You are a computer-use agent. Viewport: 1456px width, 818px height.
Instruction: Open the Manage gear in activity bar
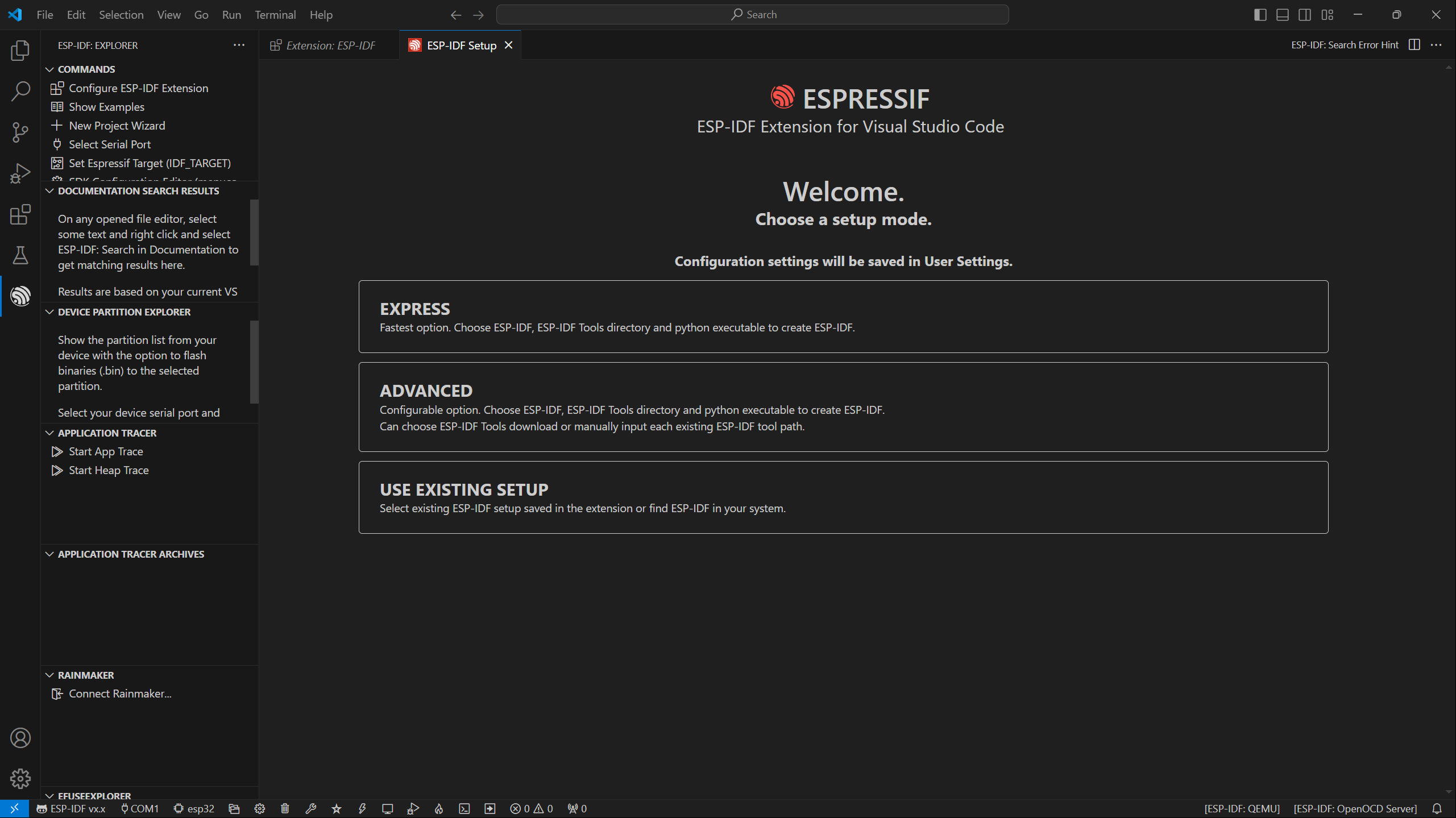(20, 779)
